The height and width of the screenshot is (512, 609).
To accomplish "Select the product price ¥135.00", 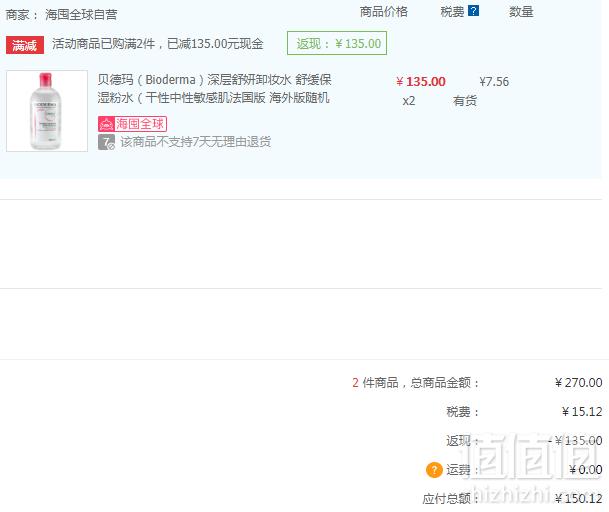I will pos(421,82).
